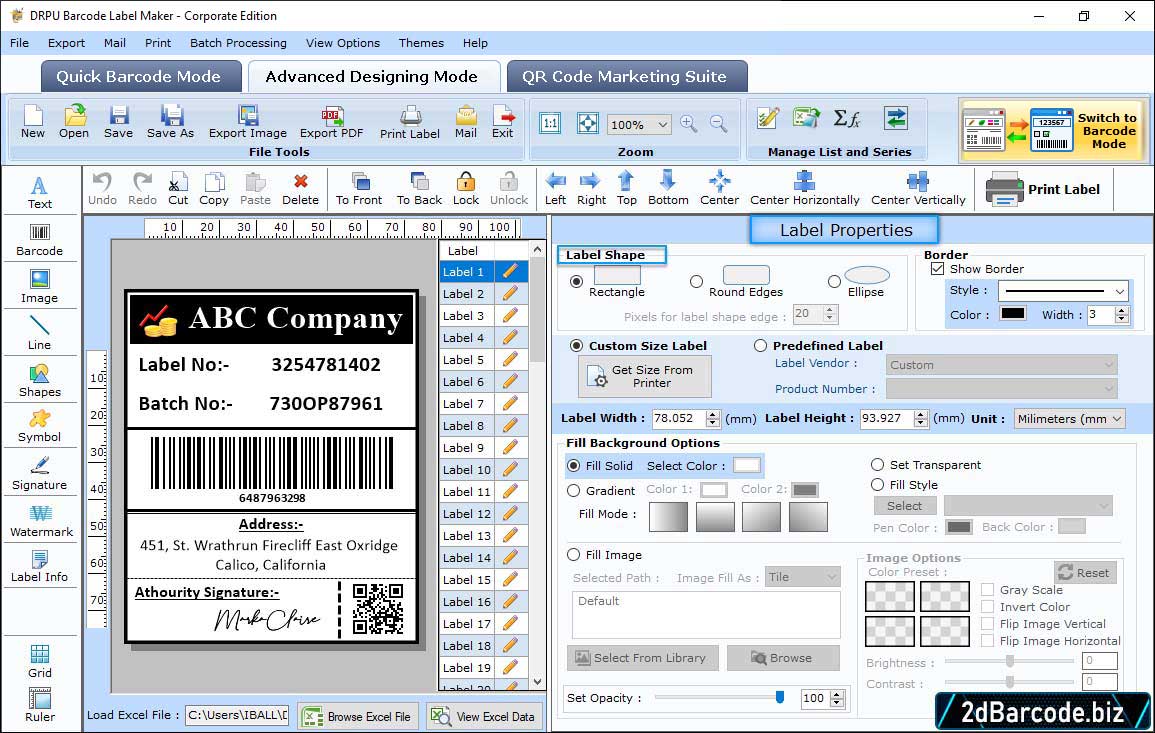
Task: Select the Line drawing tool
Action: point(40,333)
